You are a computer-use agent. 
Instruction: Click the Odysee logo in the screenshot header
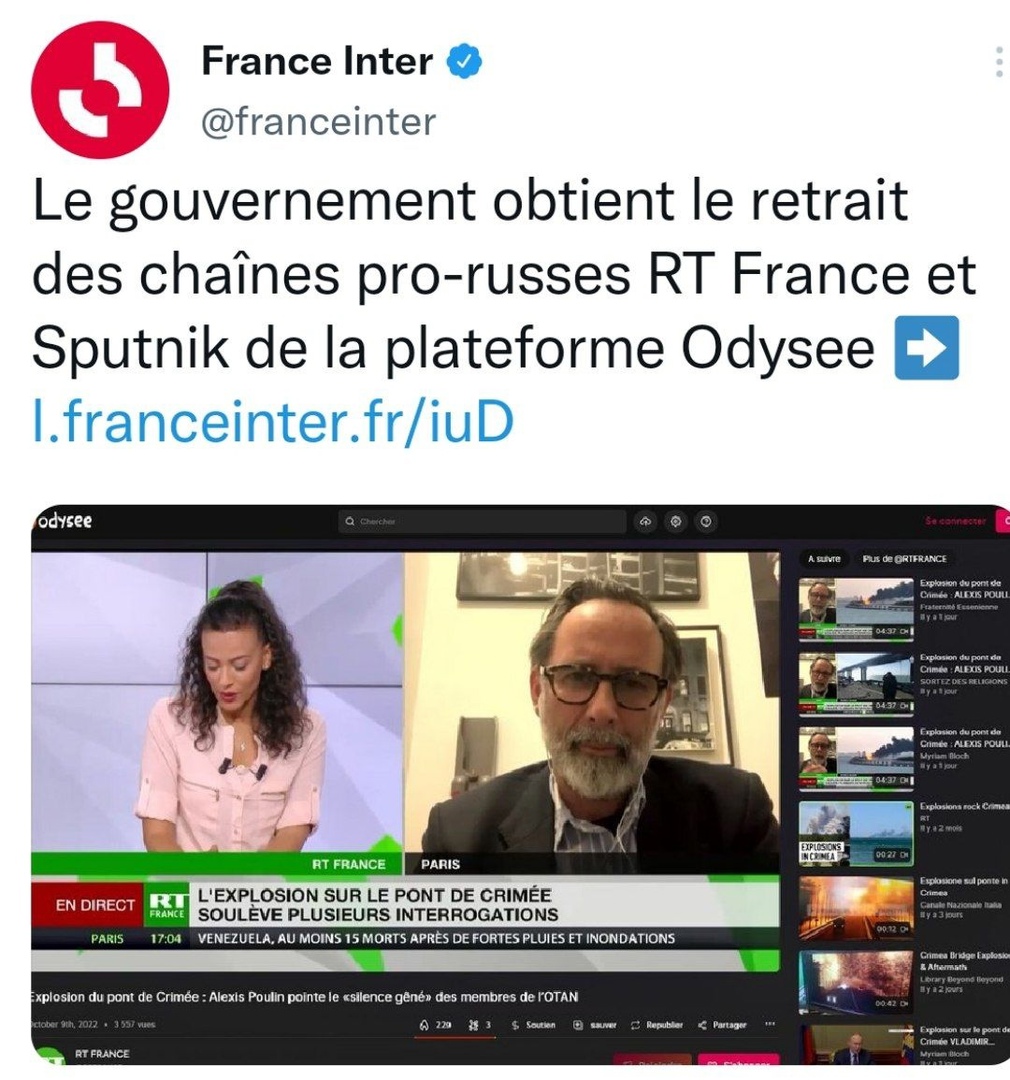[65, 521]
